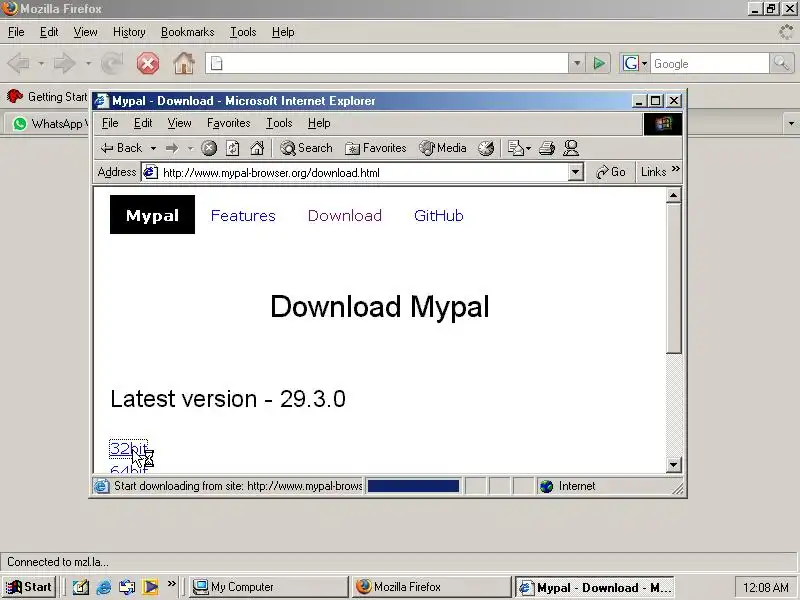Open the IE Back history dropdown
The width and height of the screenshot is (800, 600).
coord(153,148)
